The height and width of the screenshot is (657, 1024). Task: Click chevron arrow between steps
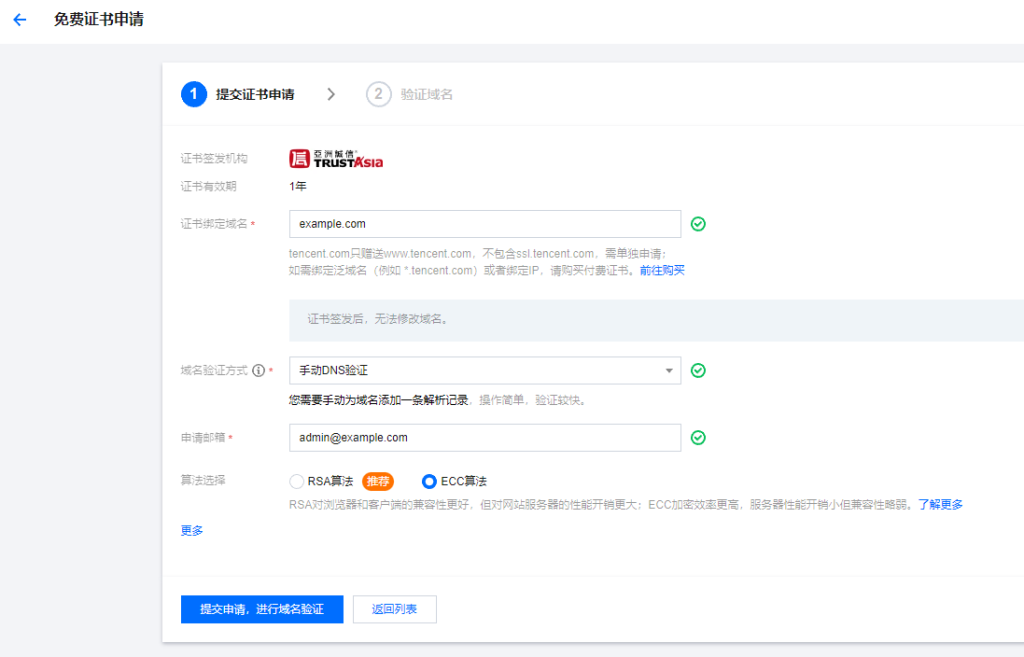tap(331, 94)
